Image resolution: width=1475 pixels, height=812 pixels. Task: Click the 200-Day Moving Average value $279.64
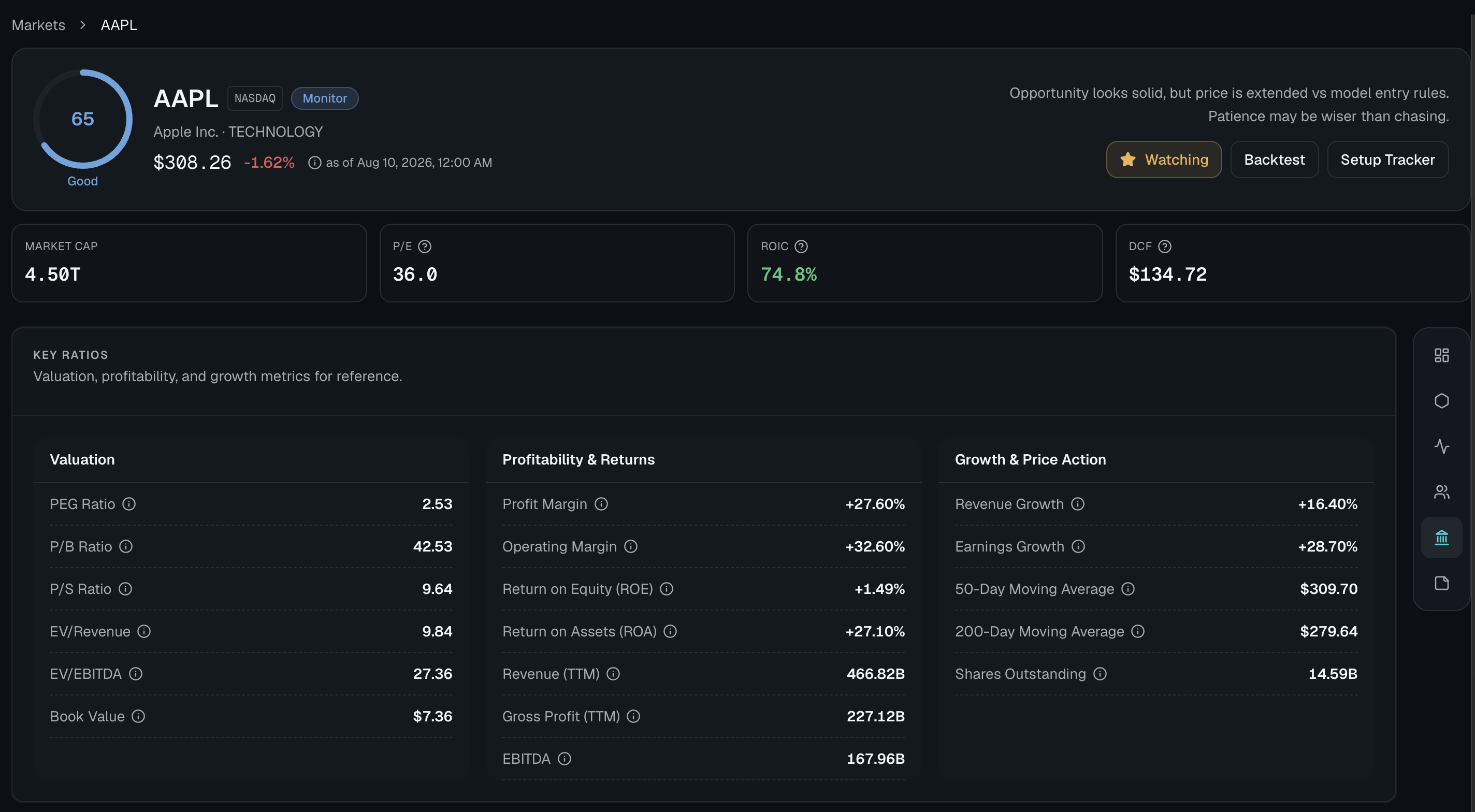point(1328,631)
